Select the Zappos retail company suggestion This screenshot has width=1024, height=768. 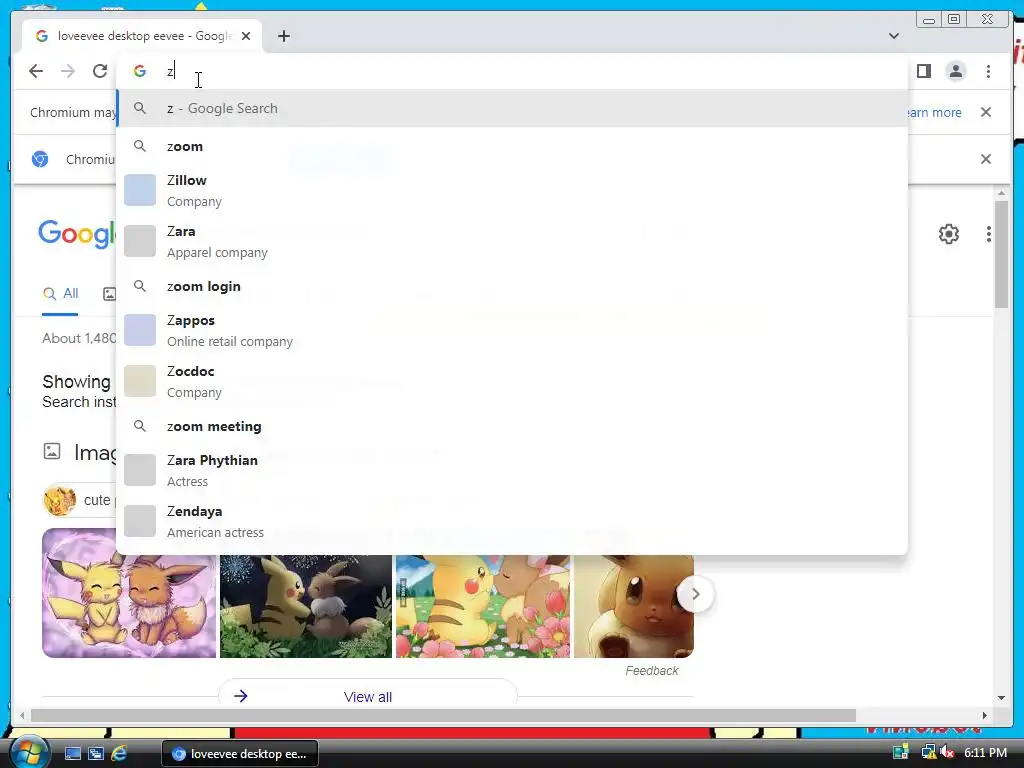pyautogui.click(x=513, y=330)
